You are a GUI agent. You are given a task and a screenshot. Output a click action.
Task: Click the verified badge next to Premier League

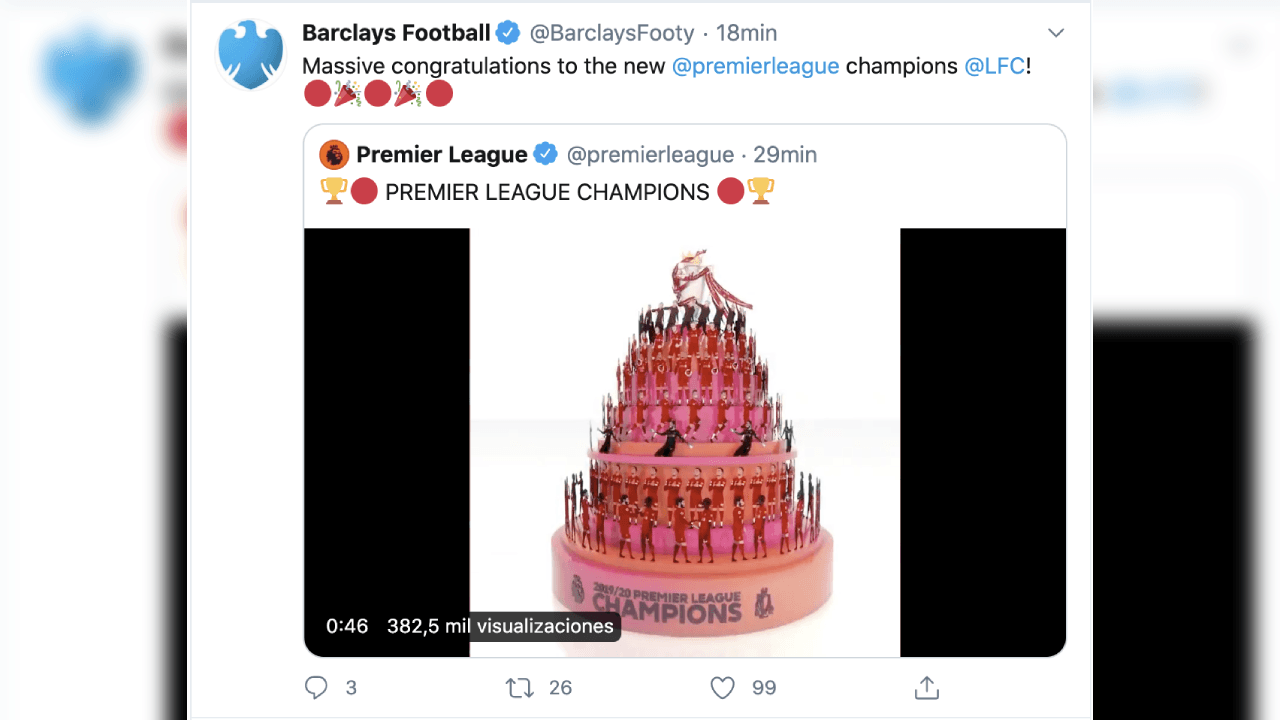[546, 154]
